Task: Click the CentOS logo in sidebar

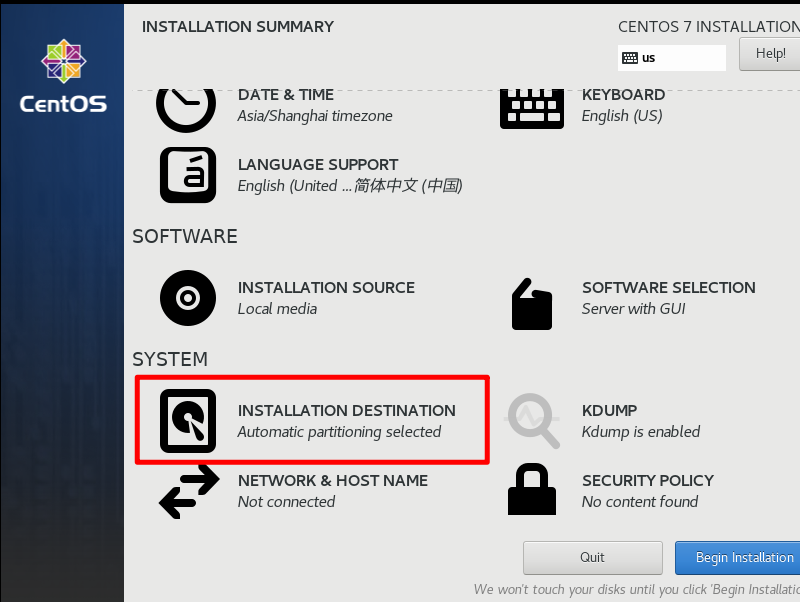Action: point(63,76)
